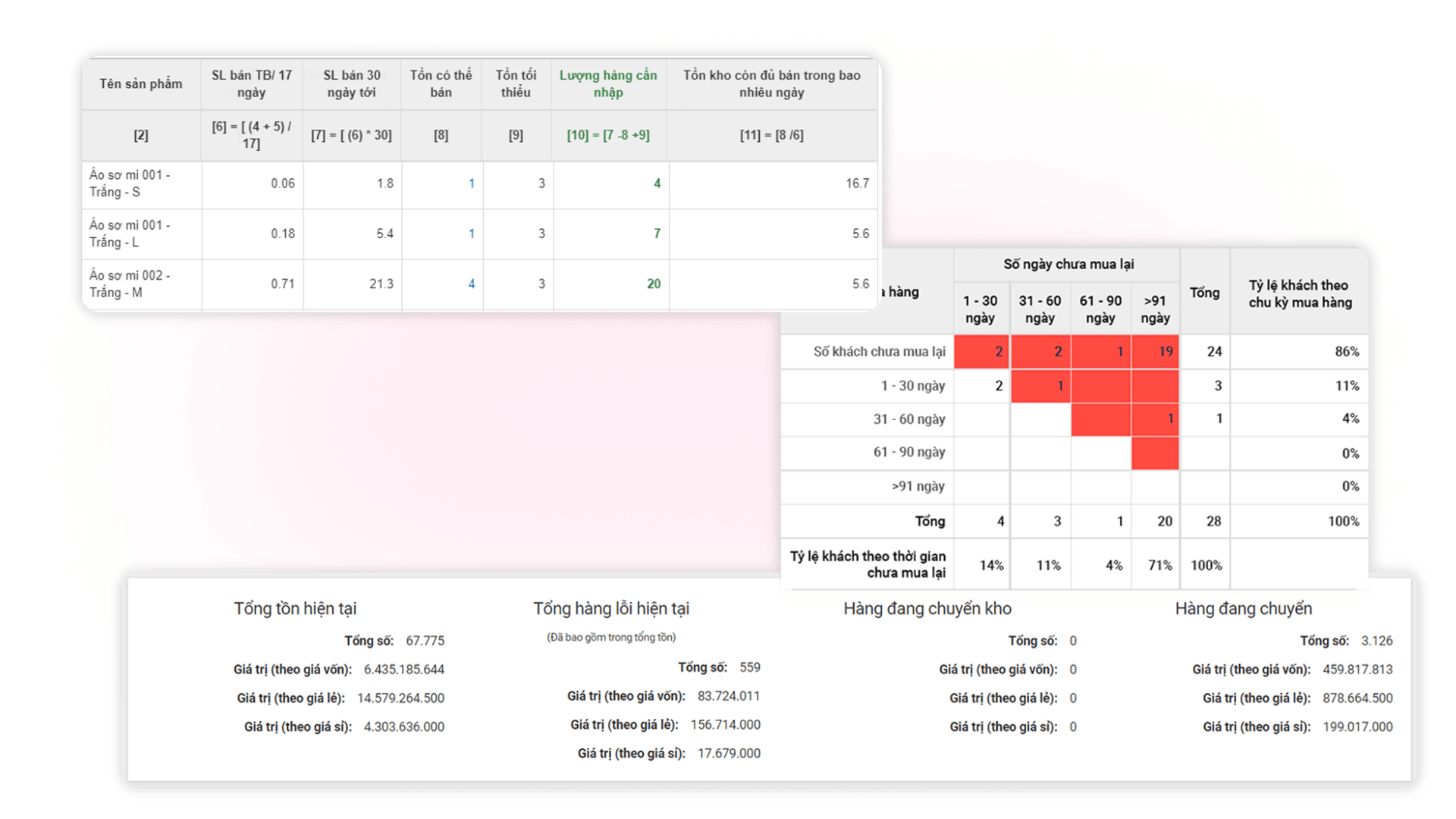Viewport: 1456px width, 819px height.
Task: Click the '>91 ngày' column header
Action: click(x=1154, y=309)
